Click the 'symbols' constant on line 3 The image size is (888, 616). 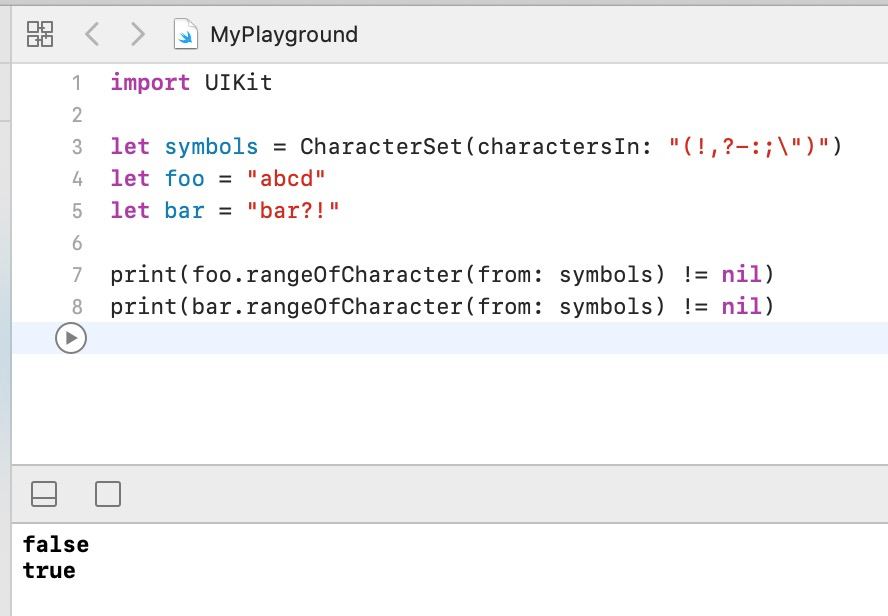coord(211,147)
